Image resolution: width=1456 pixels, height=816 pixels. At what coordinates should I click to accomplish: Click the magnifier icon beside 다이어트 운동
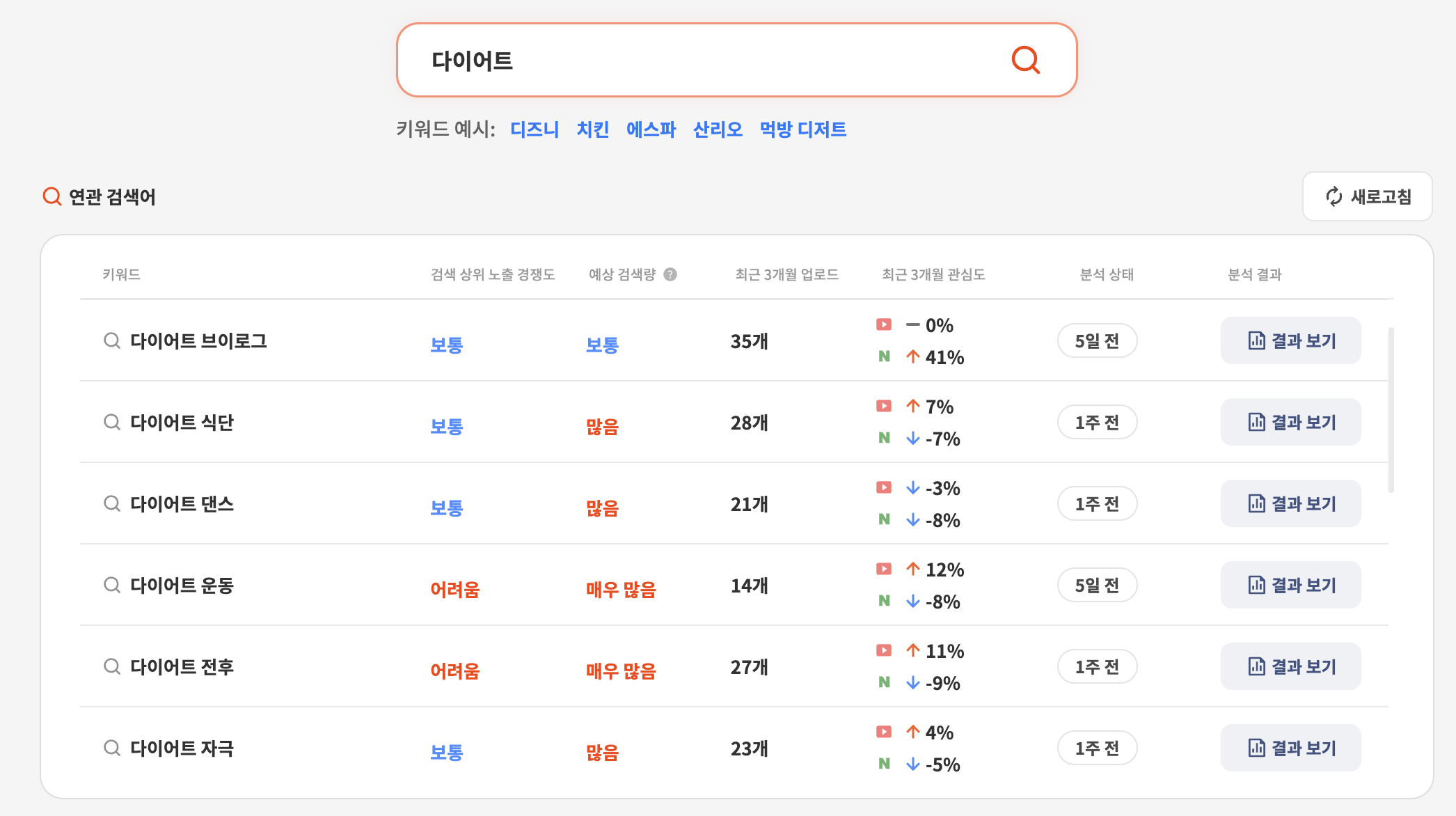112,586
